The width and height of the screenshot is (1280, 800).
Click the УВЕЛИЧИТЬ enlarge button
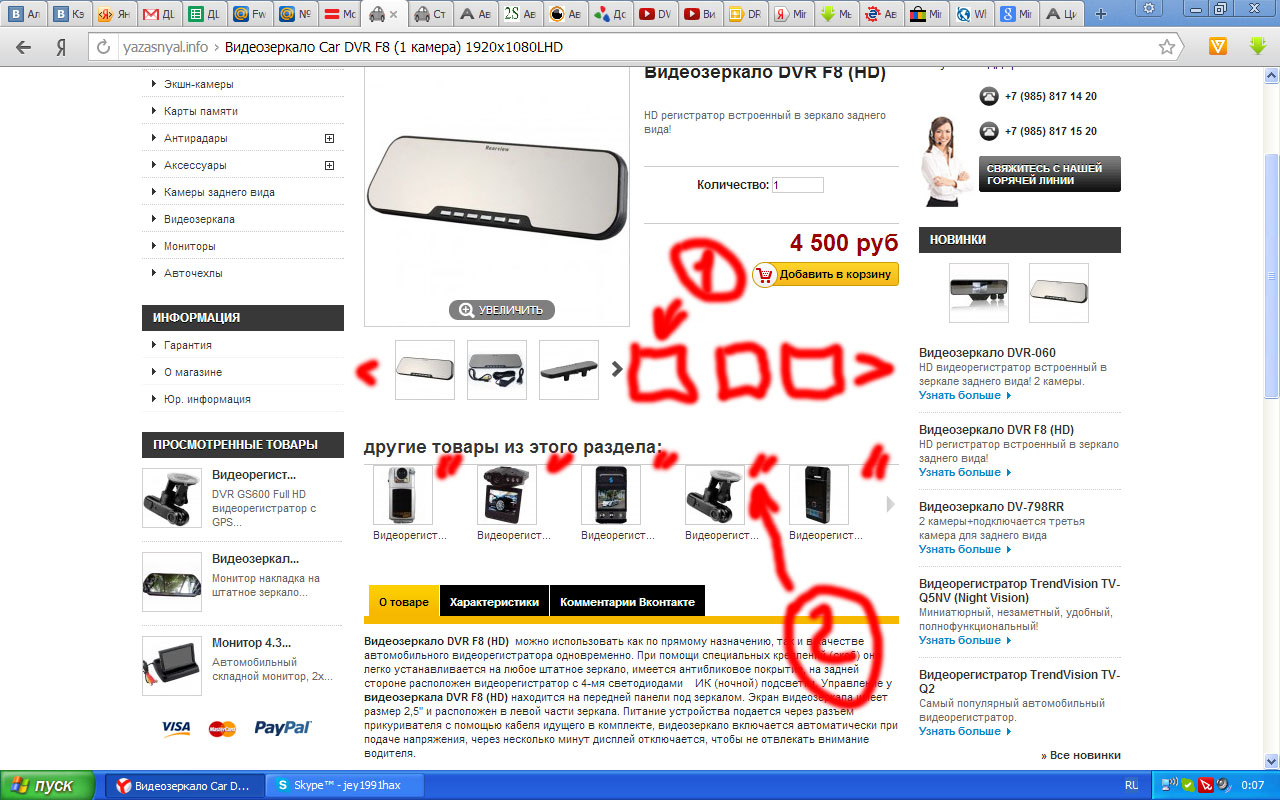click(x=502, y=310)
